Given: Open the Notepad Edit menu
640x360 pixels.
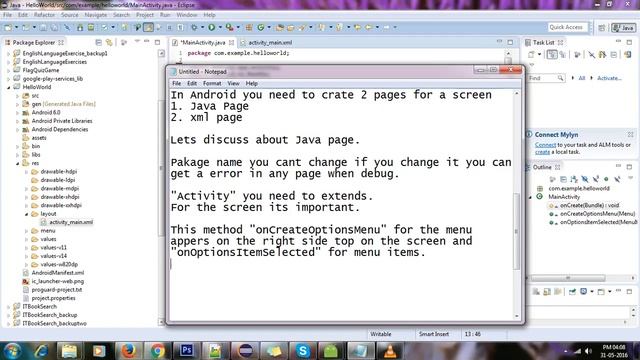Looking at the screenshot, I should coord(192,83).
